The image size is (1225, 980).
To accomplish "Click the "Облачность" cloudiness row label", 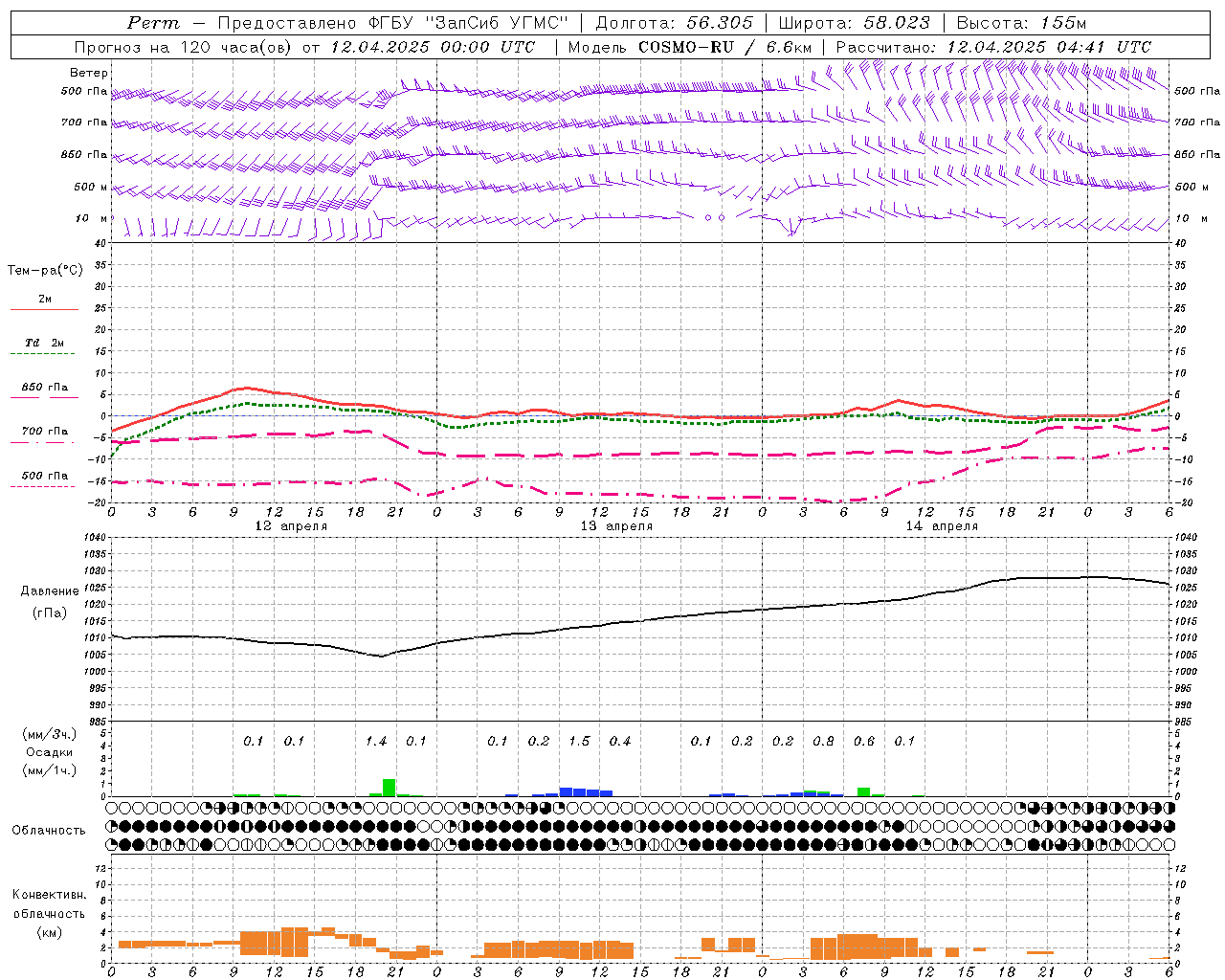I will click(49, 830).
